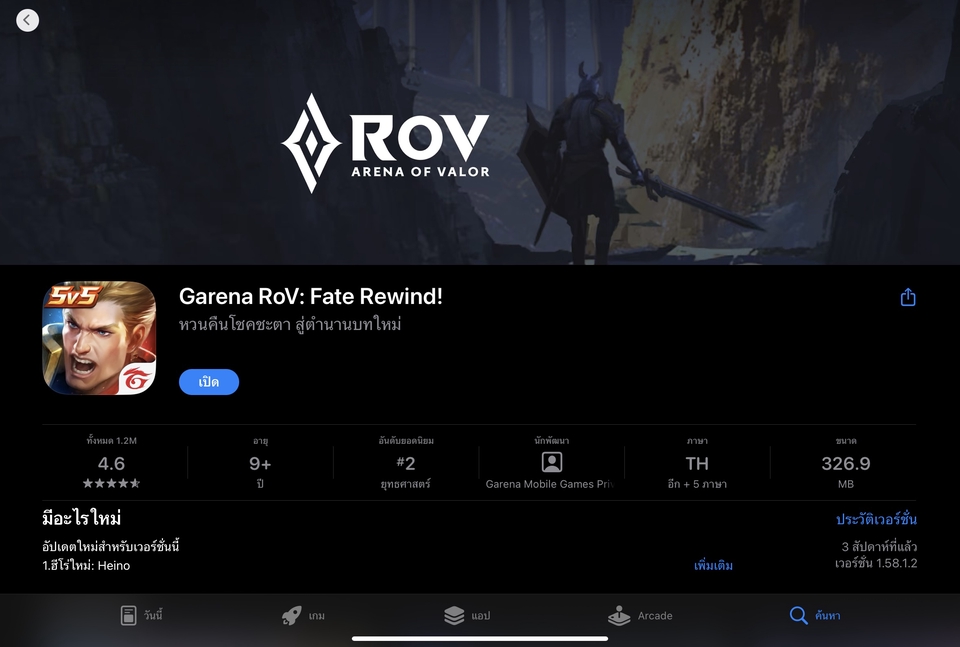
Task: Open the #2 strategy chart ranking
Action: 406,463
